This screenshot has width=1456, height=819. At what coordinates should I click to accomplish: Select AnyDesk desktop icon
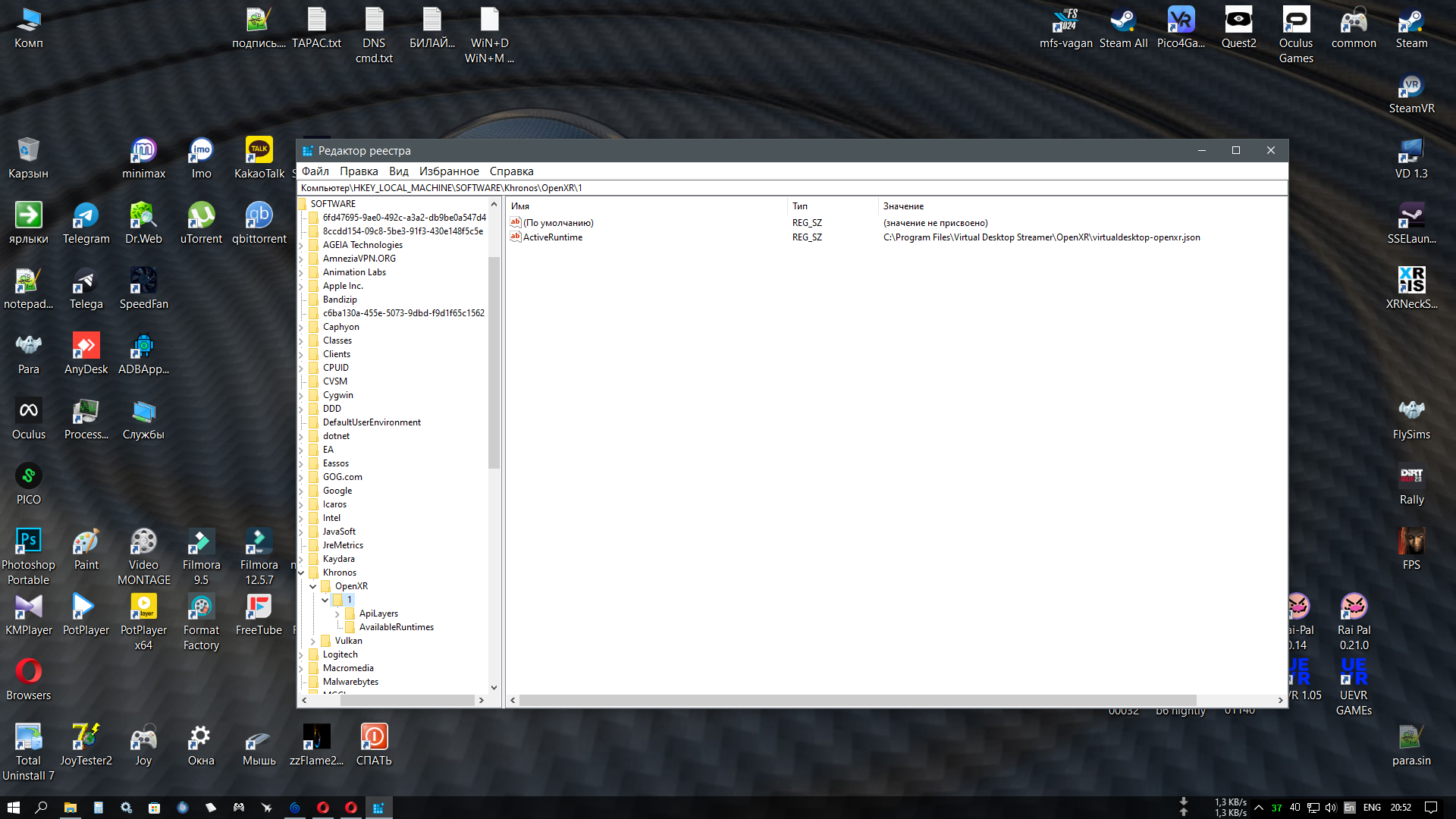tap(86, 354)
